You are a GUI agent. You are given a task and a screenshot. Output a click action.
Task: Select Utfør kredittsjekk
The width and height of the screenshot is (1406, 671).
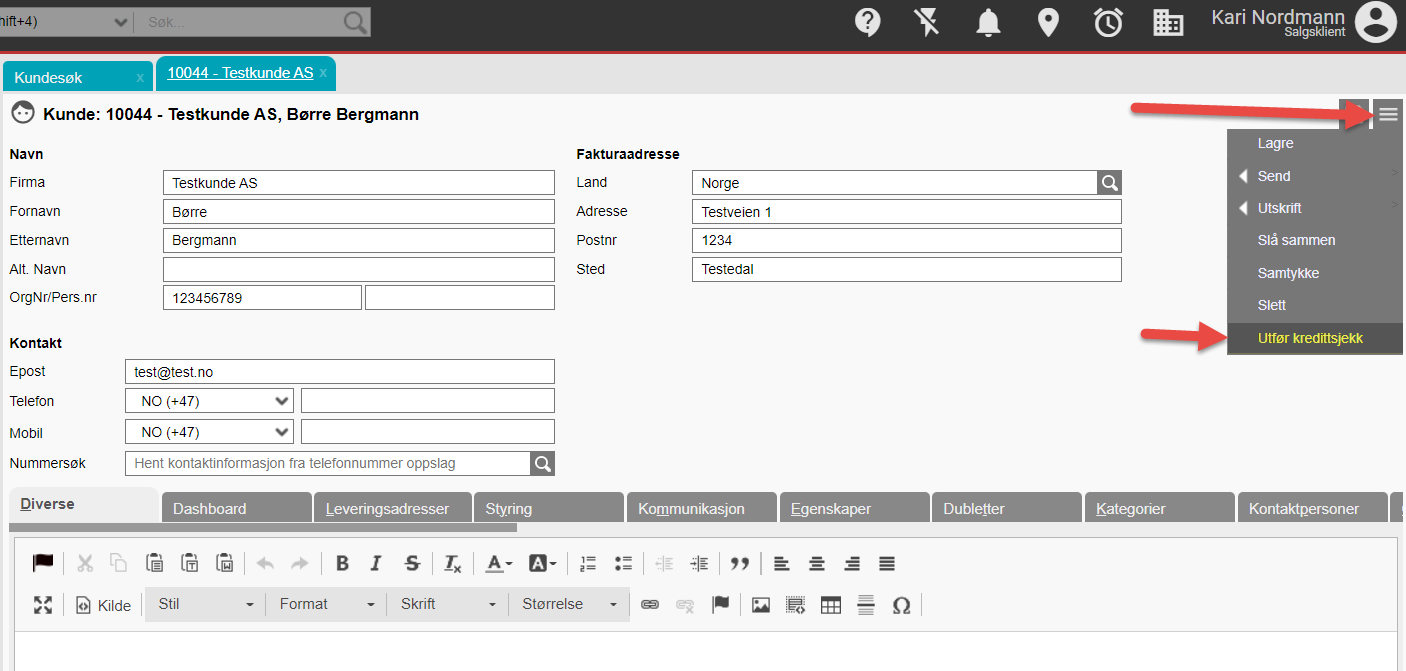(x=1315, y=338)
